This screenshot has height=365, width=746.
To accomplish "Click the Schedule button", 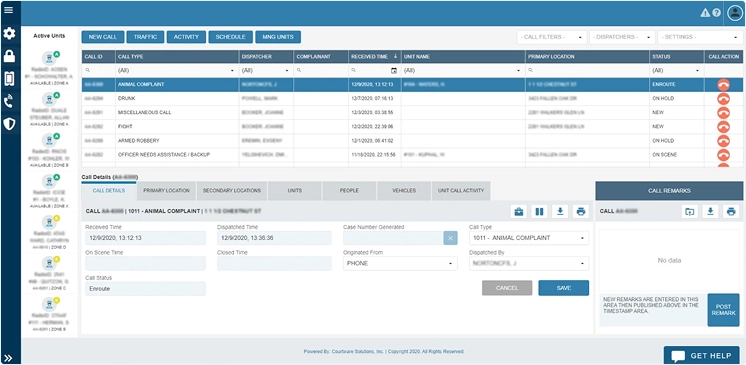I will click(x=230, y=37).
